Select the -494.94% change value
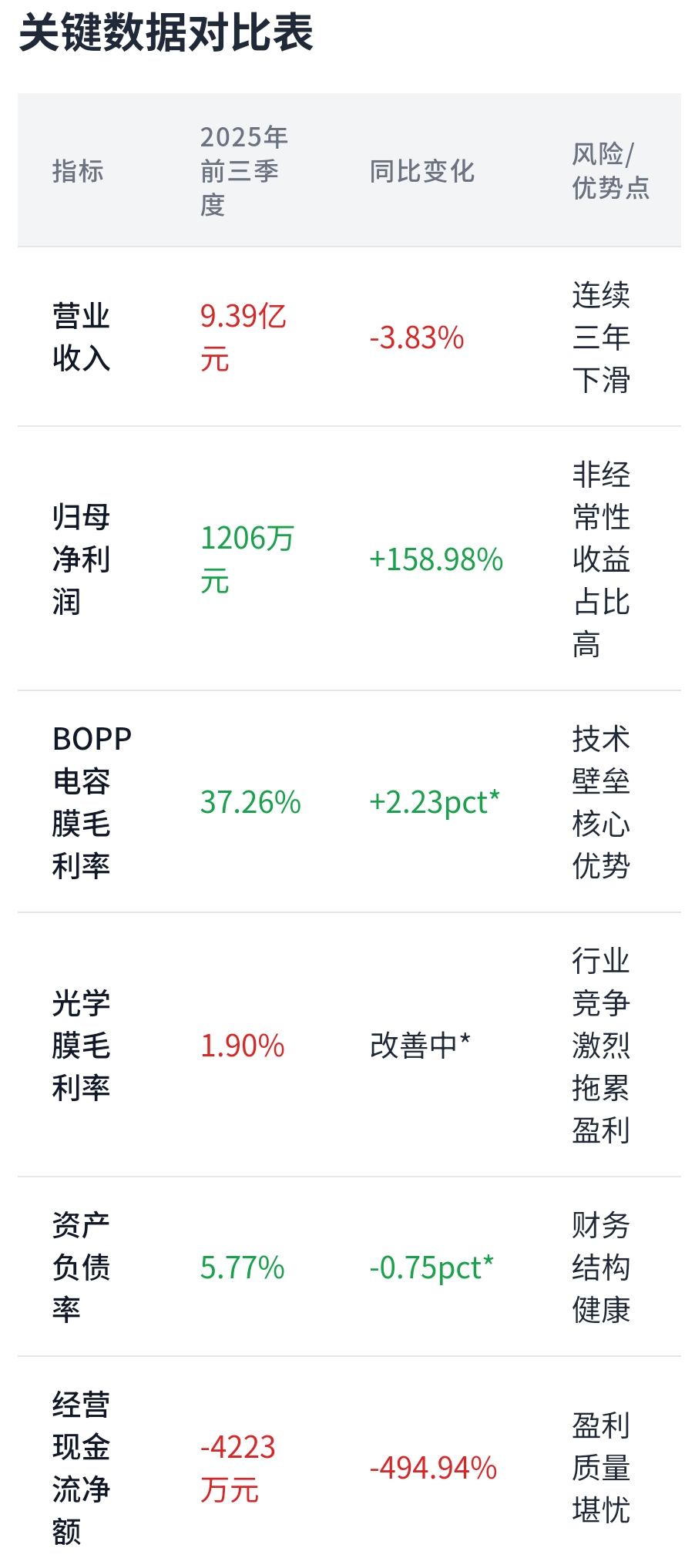 pos(433,1469)
